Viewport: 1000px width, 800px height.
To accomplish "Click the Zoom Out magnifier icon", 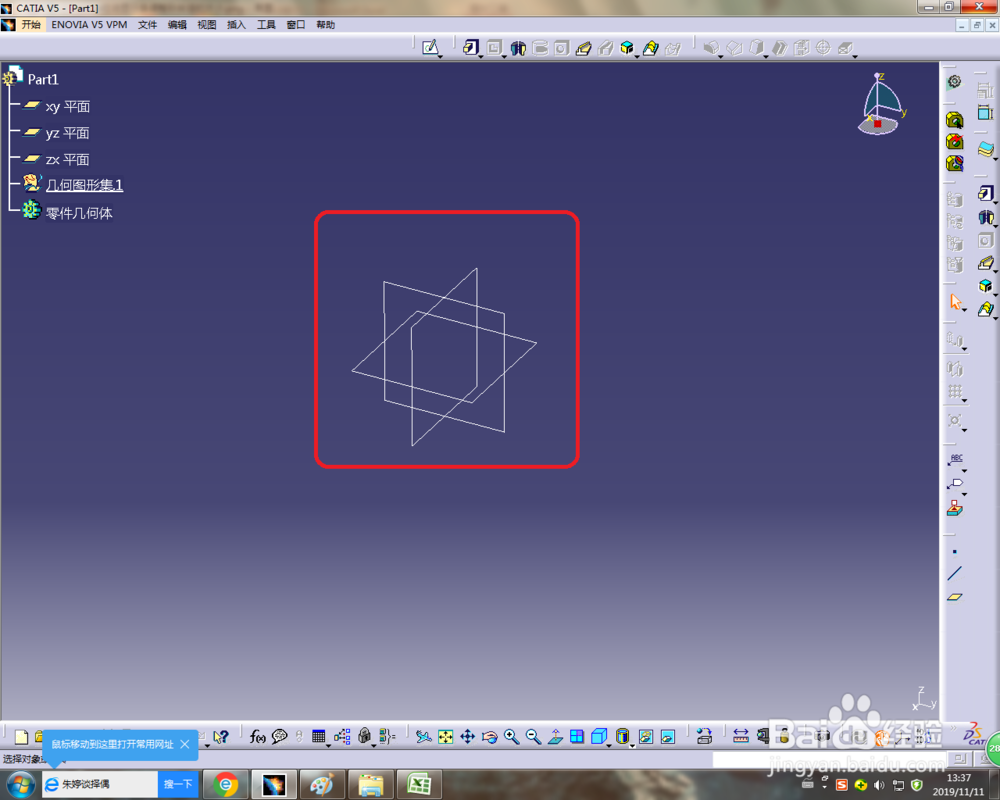I will (x=533, y=737).
